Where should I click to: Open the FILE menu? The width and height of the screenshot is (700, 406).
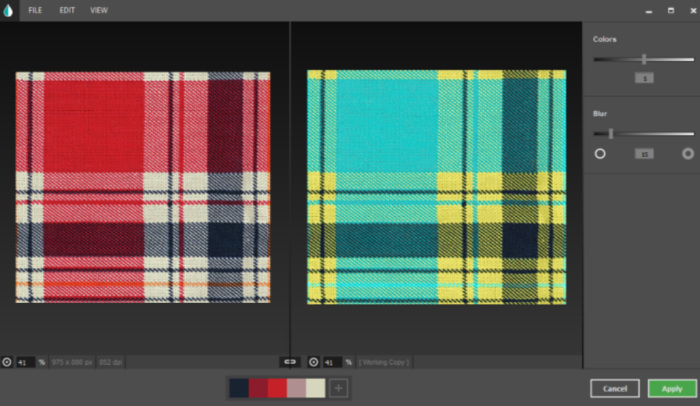(x=35, y=10)
